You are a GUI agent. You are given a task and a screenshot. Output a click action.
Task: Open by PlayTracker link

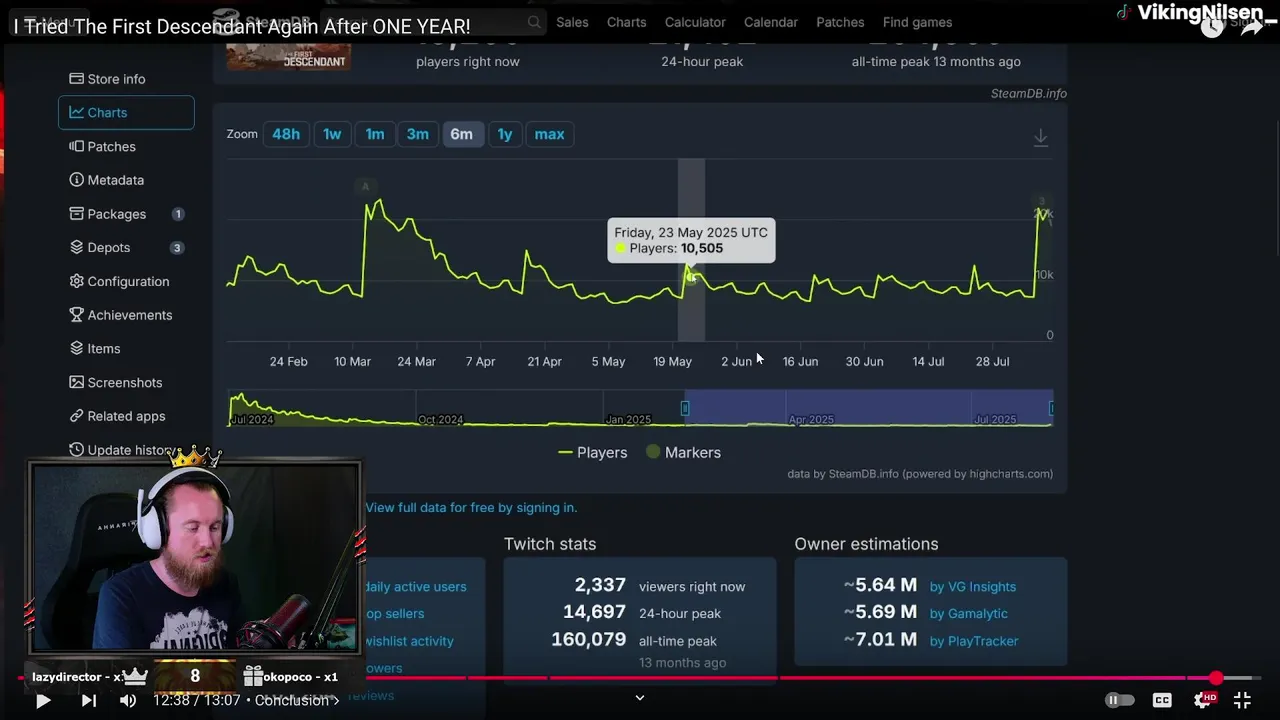tap(974, 641)
